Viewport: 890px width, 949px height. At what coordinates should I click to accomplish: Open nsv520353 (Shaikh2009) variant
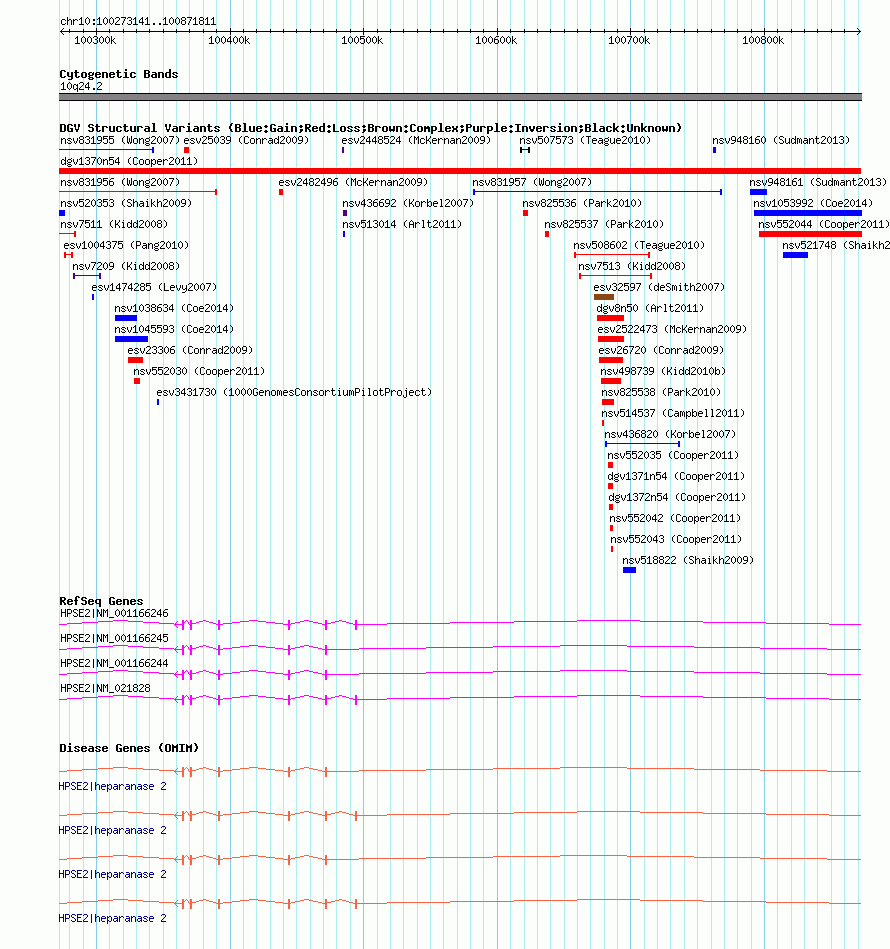[126, 203]
